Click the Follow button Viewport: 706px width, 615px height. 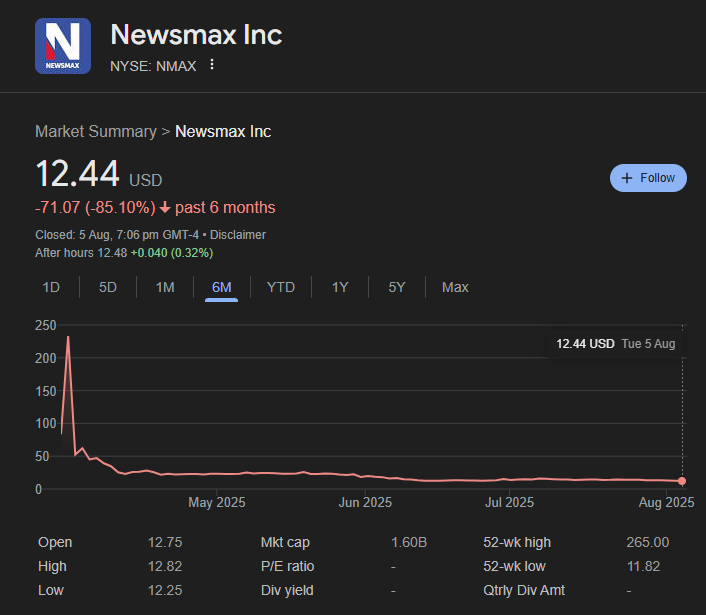coord(648,178)
